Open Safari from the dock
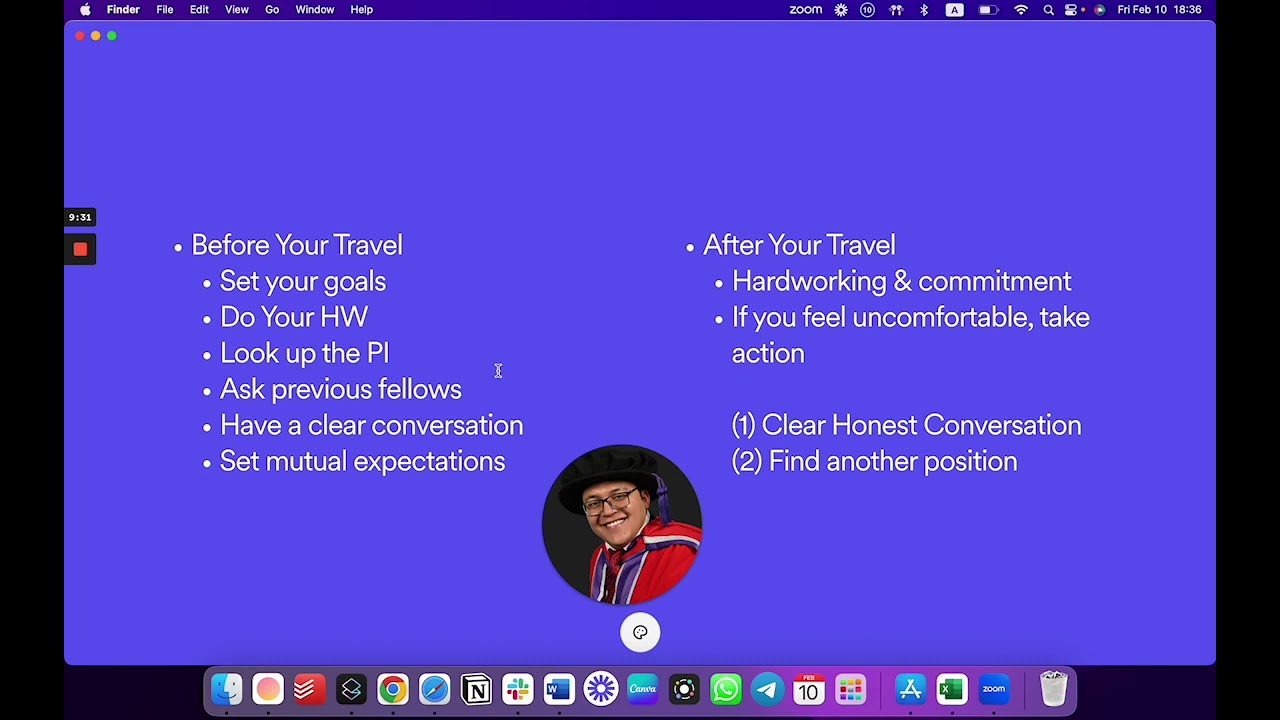The height and width of the screenshot is (720, 1280). click(434, 689)
